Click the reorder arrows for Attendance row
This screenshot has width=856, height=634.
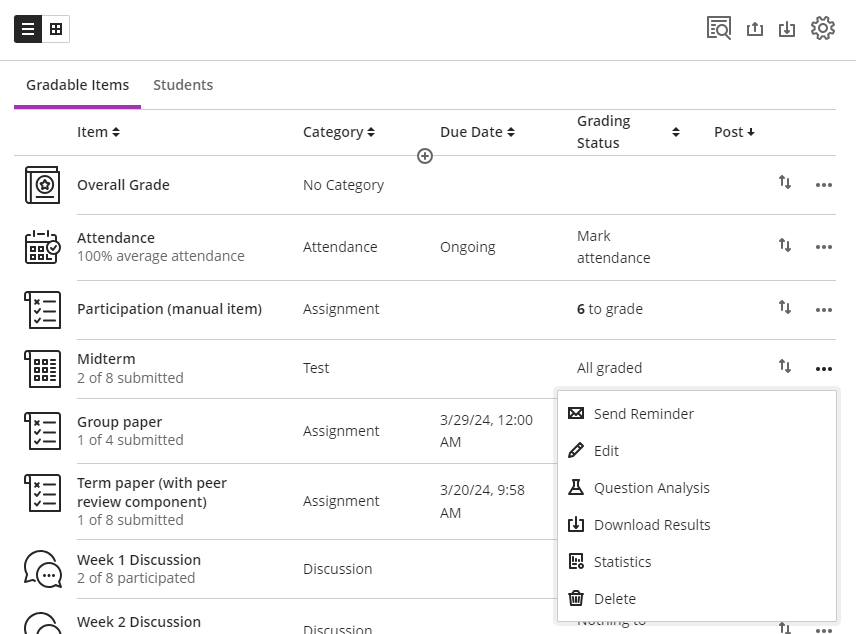(785, 246)
